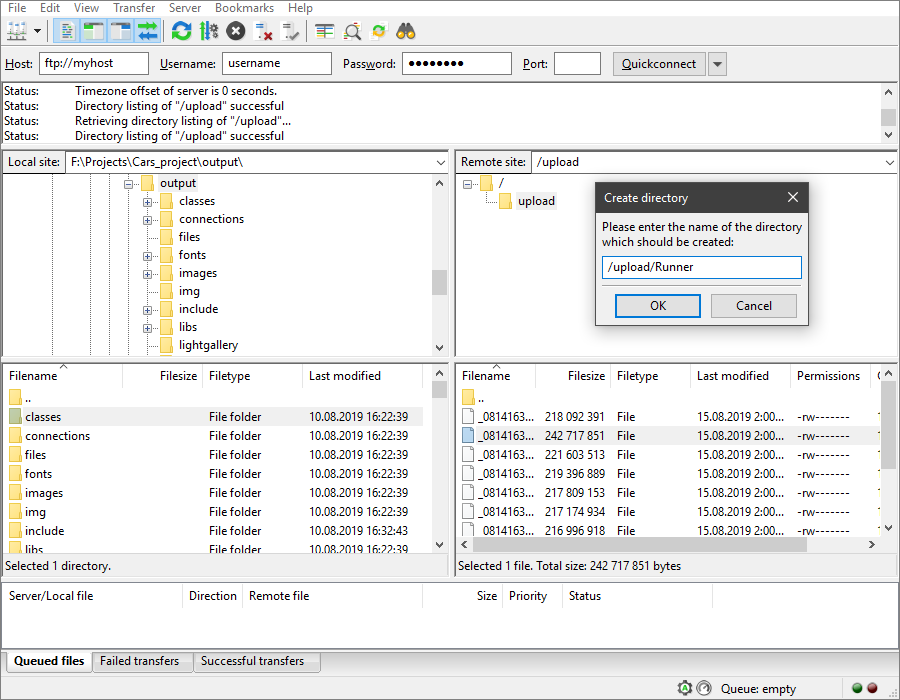Toggle the message log display

point(66,31)
